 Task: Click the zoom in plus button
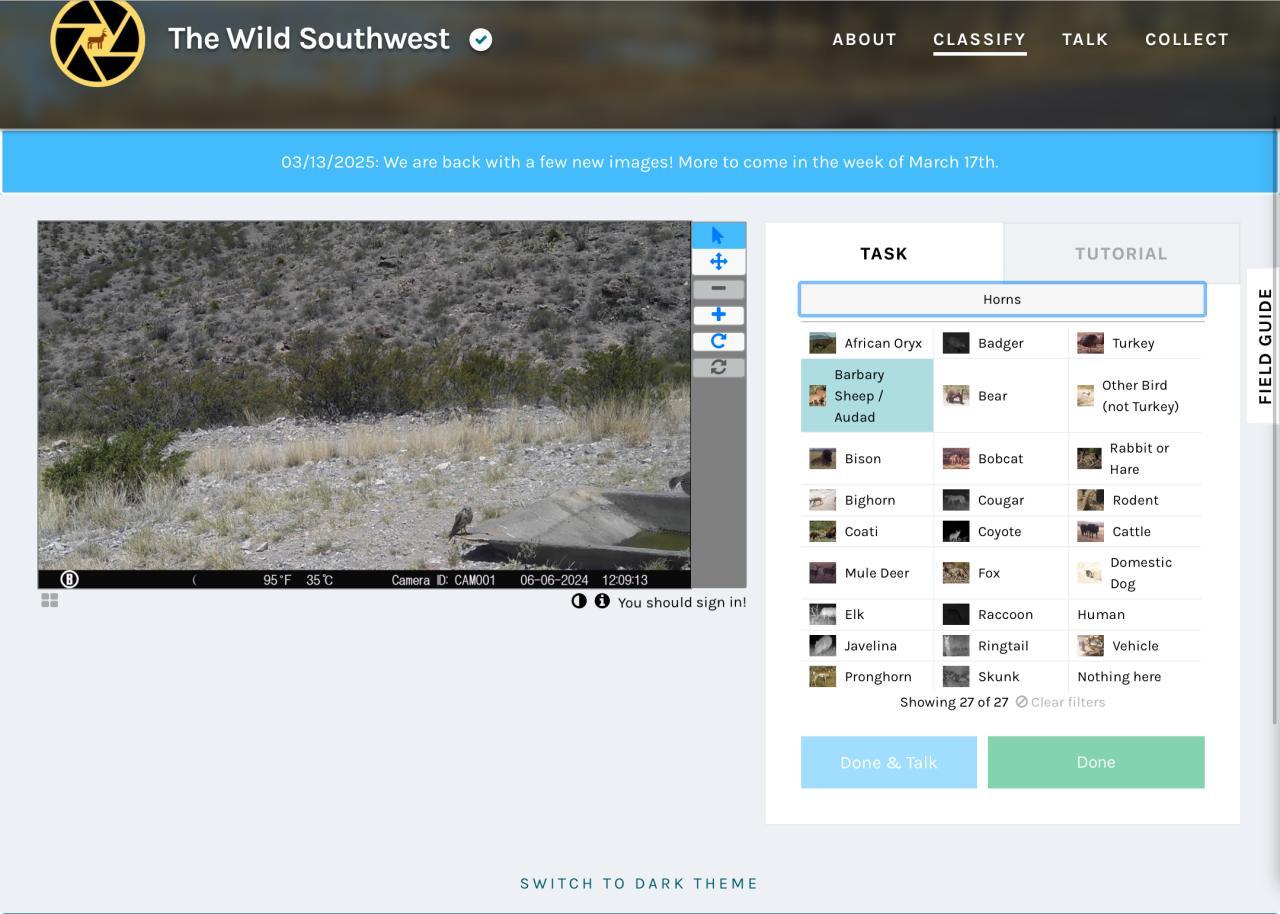pyautogui.click(x=718, y=315)
